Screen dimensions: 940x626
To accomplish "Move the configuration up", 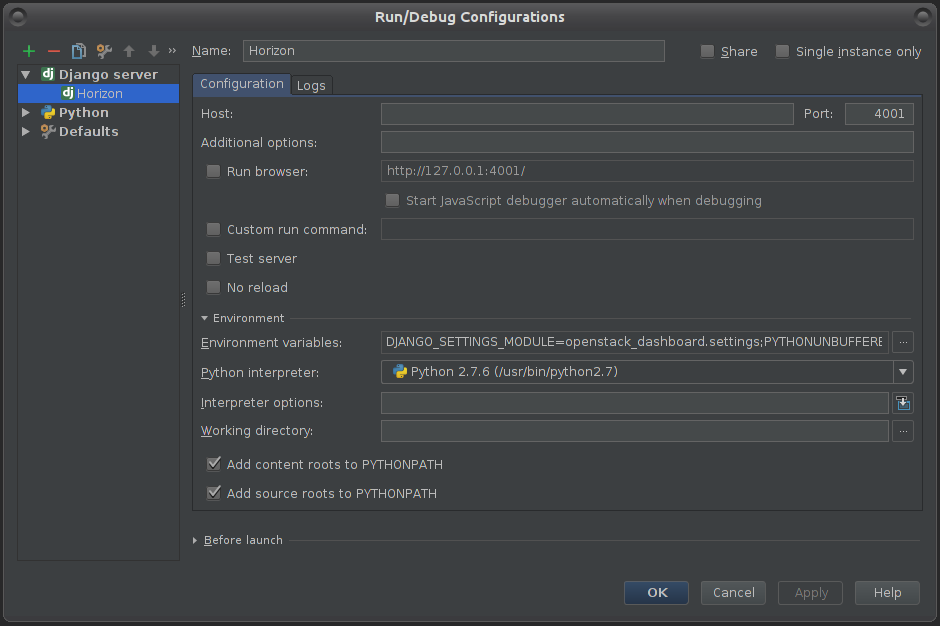I will point(129,51).
